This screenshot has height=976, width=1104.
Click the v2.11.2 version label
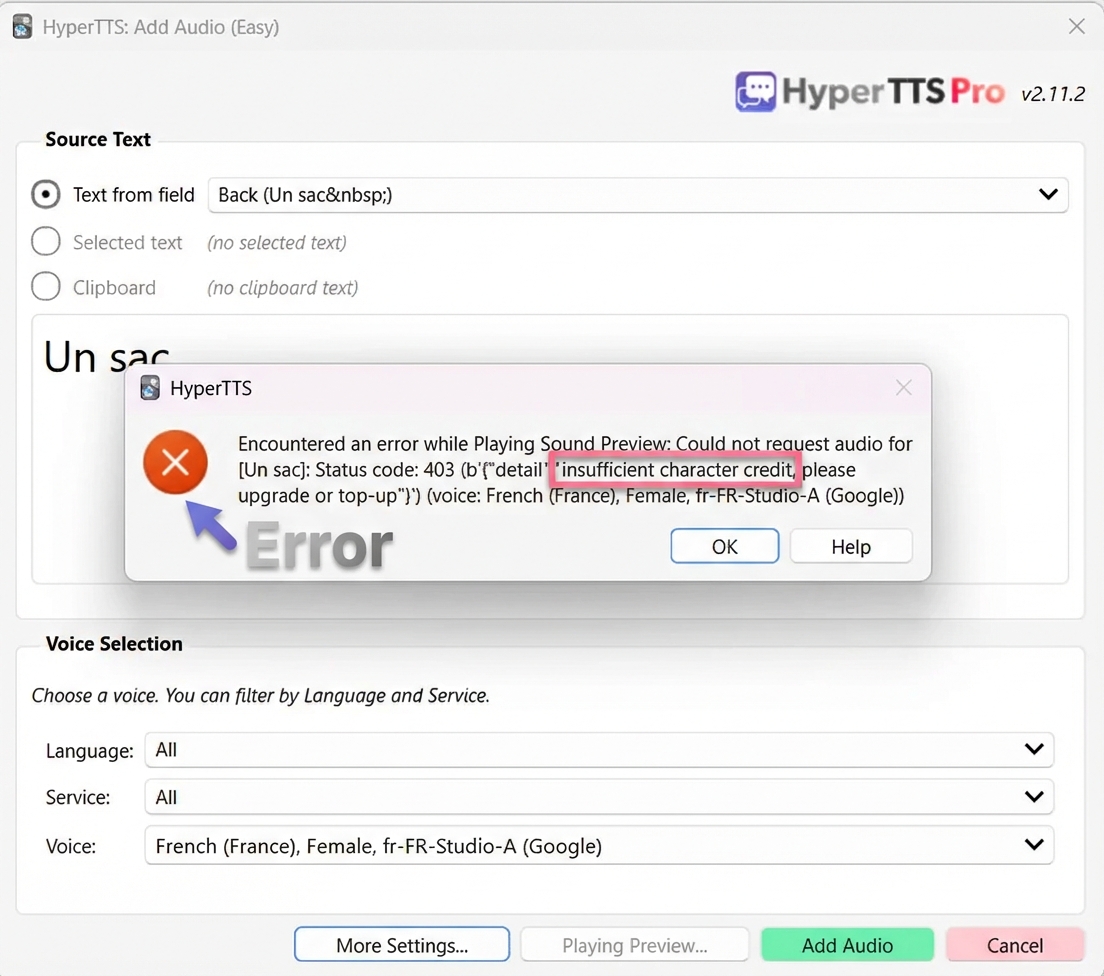tap(1053, 93)
